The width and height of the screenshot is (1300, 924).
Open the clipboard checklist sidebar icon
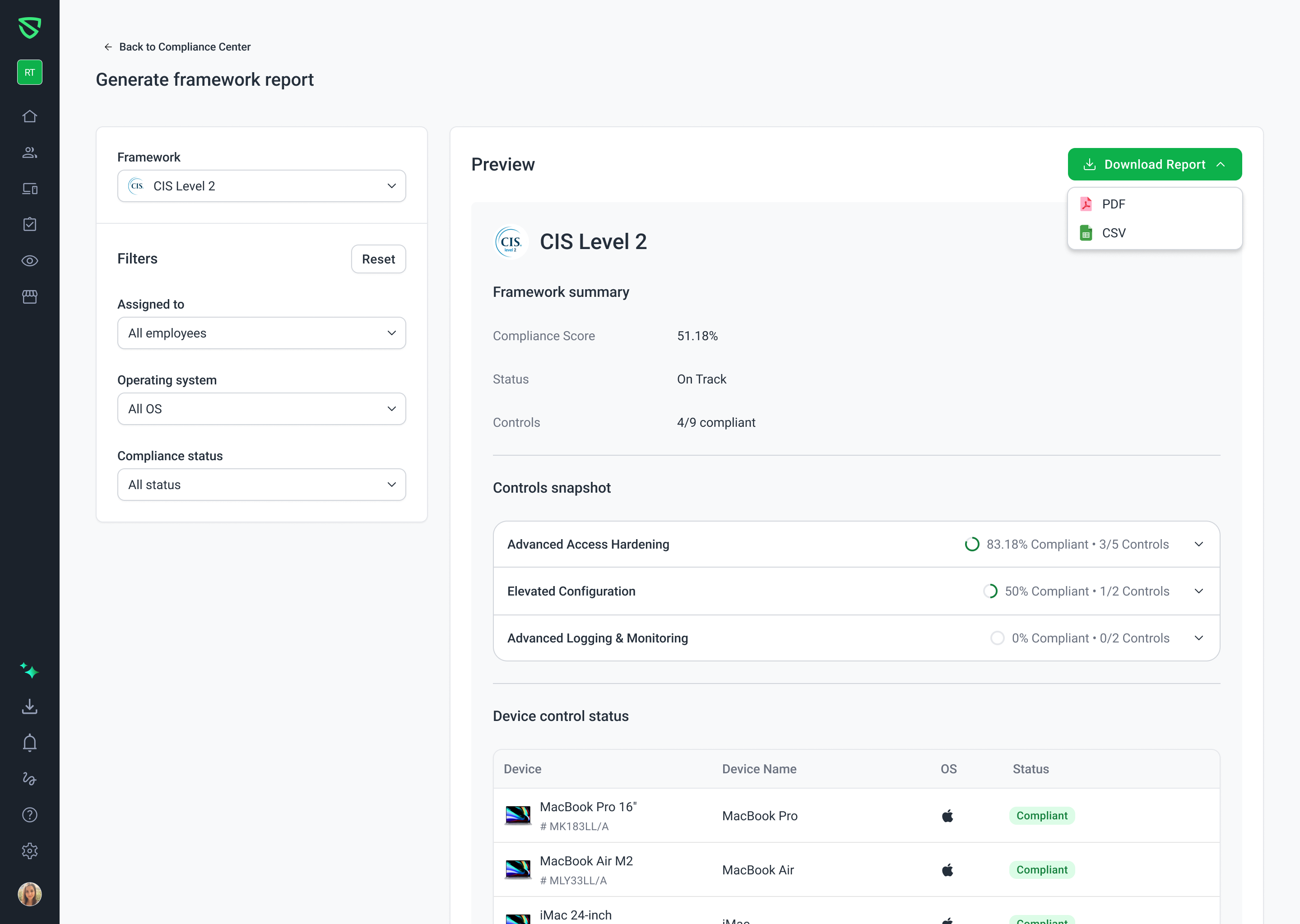pyautogui.click(x=30, y=224)
